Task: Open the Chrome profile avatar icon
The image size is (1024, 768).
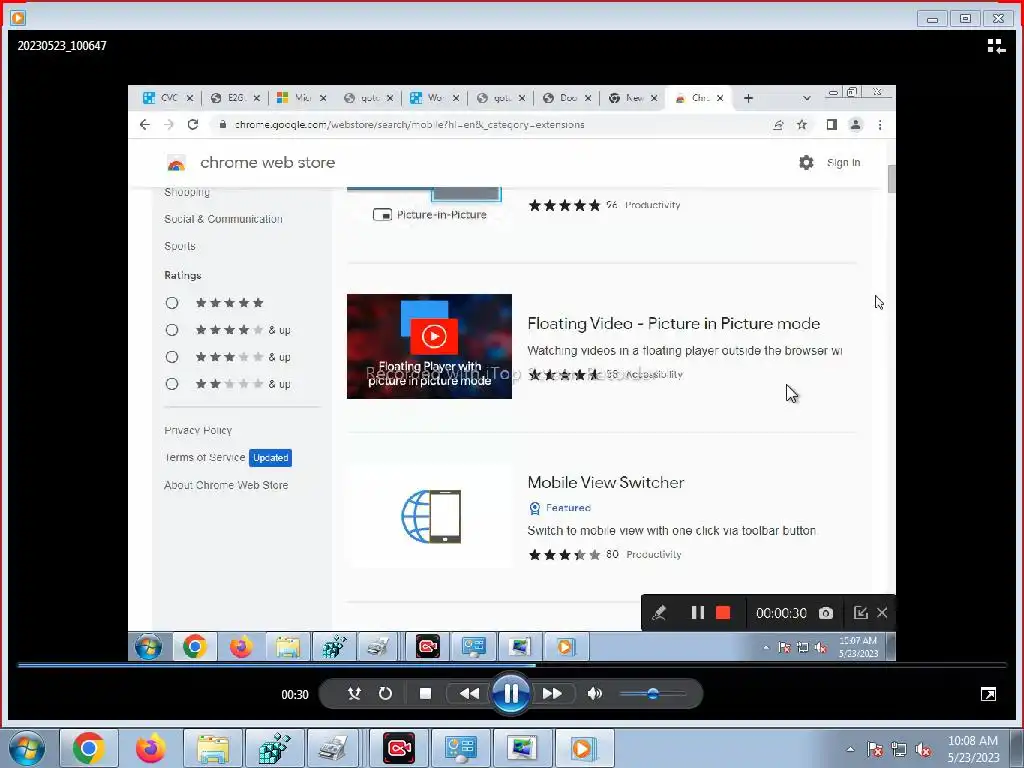Action: (x=856, y=125)
